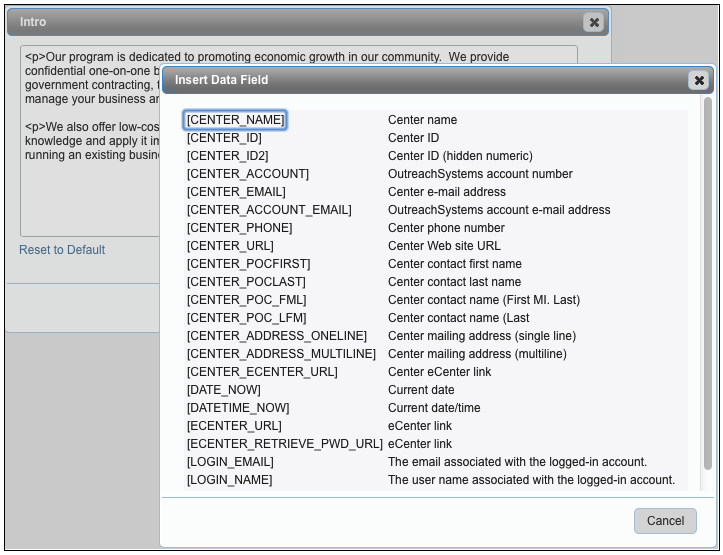Insert the [LOGIN_EMAIL] field
The image size is (723, 555).
point(230,462)
